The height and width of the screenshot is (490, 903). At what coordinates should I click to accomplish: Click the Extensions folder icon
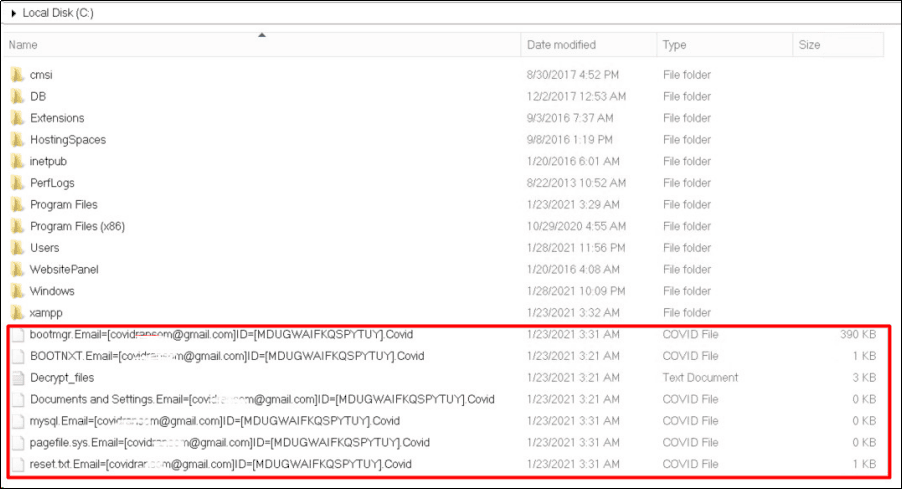[17, 118]
